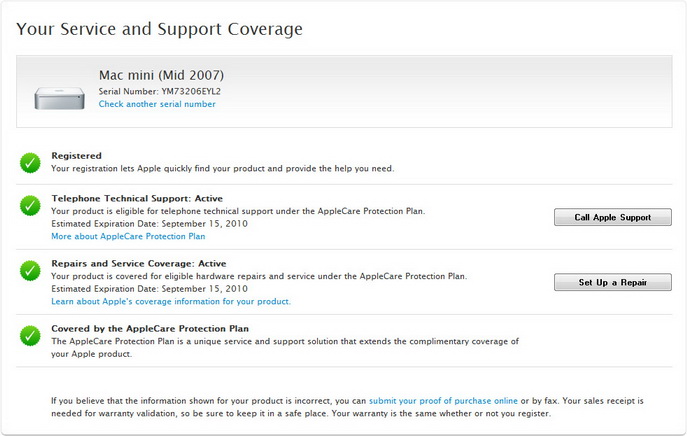The width and height of the screenshot is (687, 436).
Task: Click the Registered heading text
Action: 76,156
